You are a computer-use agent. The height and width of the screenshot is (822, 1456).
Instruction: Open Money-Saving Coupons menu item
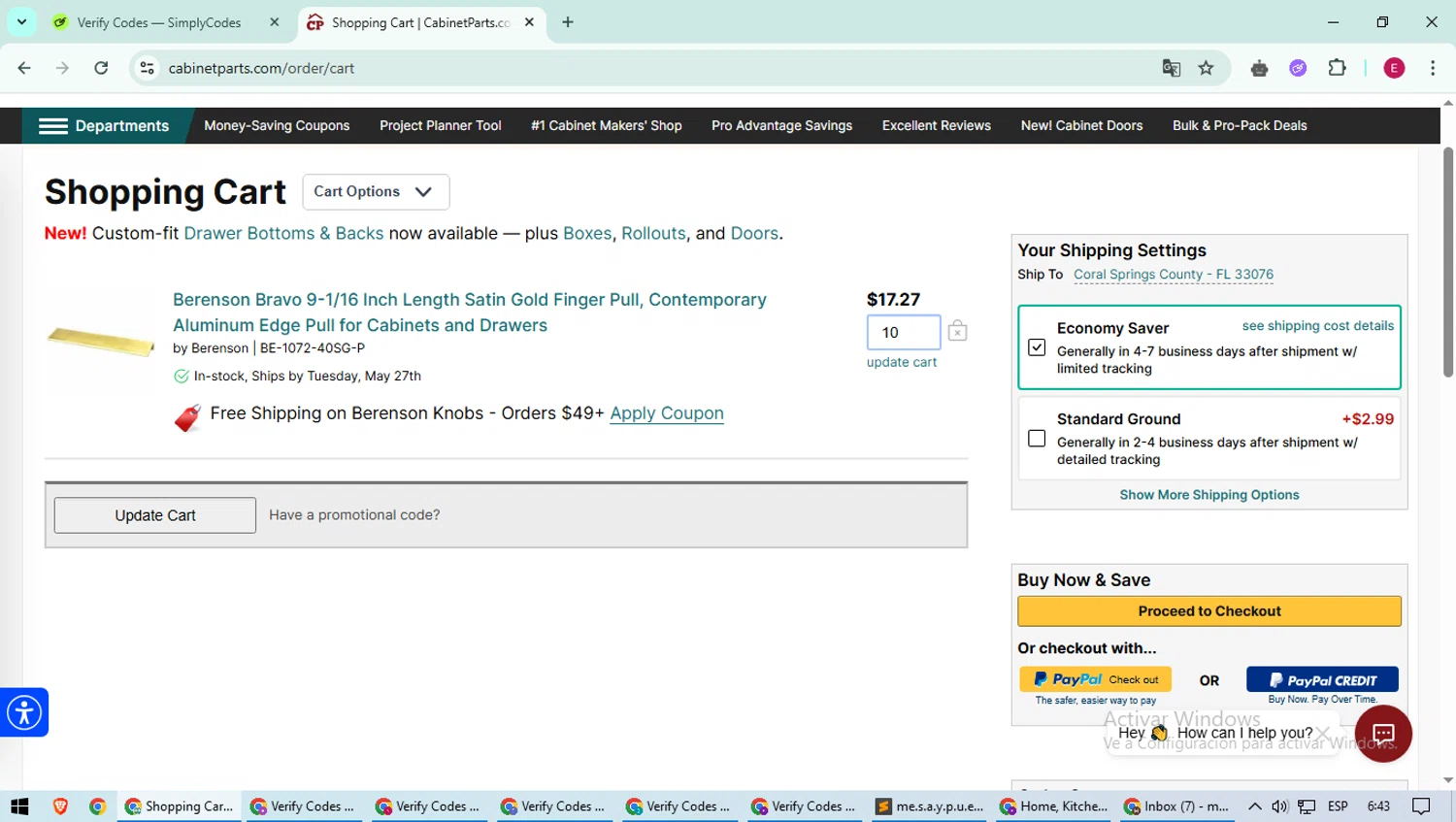click(x=277, y=126)
